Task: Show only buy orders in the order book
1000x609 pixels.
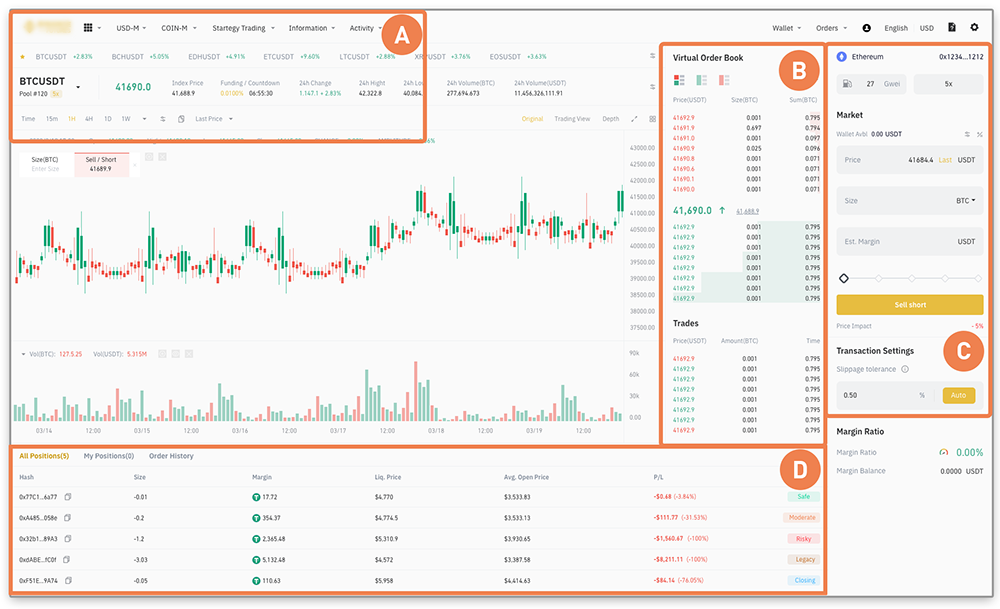Action: (x=703, y=80)
